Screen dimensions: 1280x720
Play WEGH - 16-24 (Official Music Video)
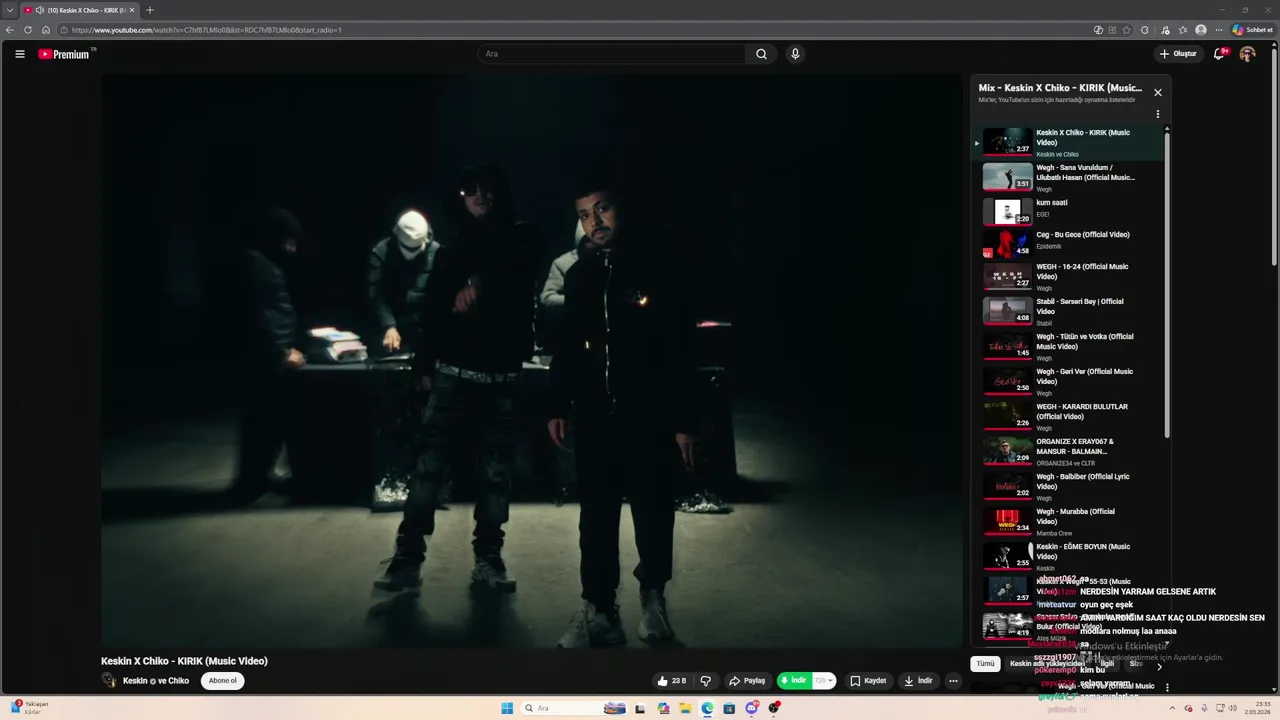(1068, 277)
